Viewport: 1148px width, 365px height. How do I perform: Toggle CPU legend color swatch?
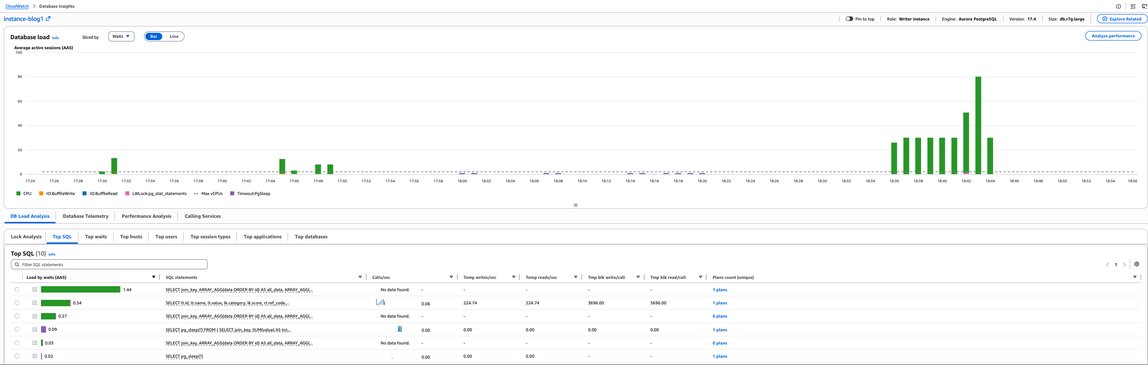[x=18, y=193]
